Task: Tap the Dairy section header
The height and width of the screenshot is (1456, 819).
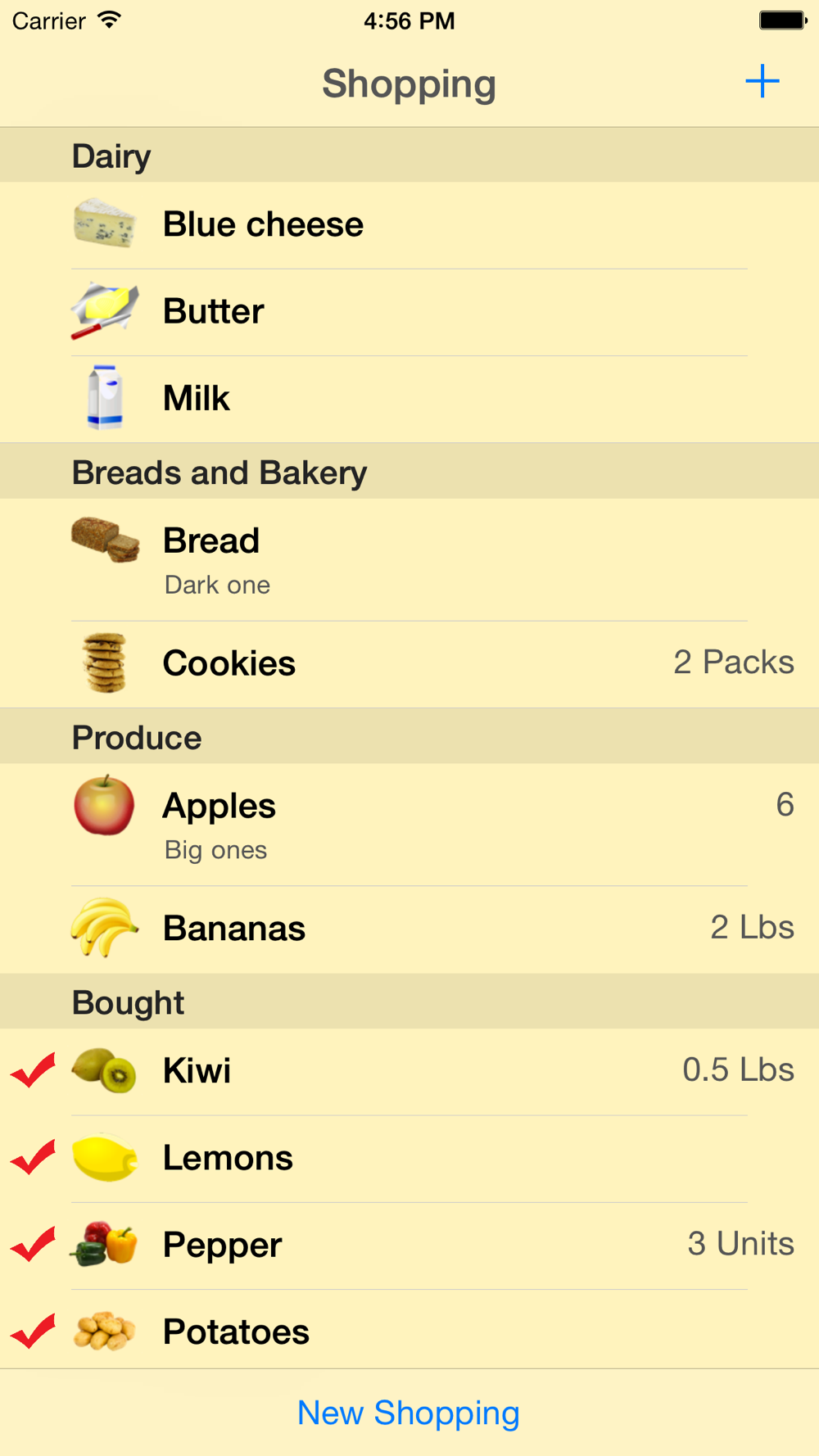Action: tap(111, 156)
